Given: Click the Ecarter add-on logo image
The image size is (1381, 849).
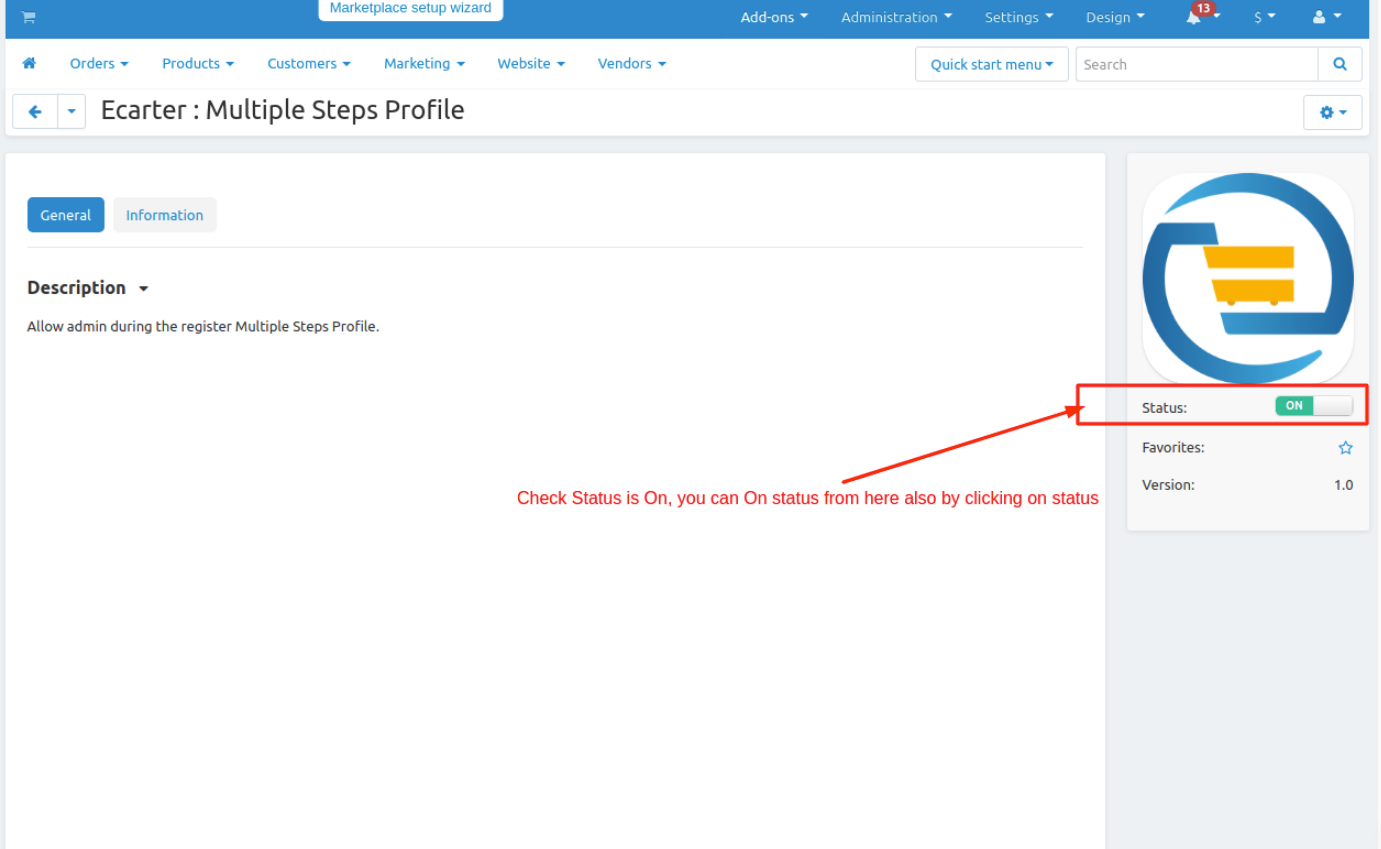Looking at the screenshot, I should coord(1247,278).
